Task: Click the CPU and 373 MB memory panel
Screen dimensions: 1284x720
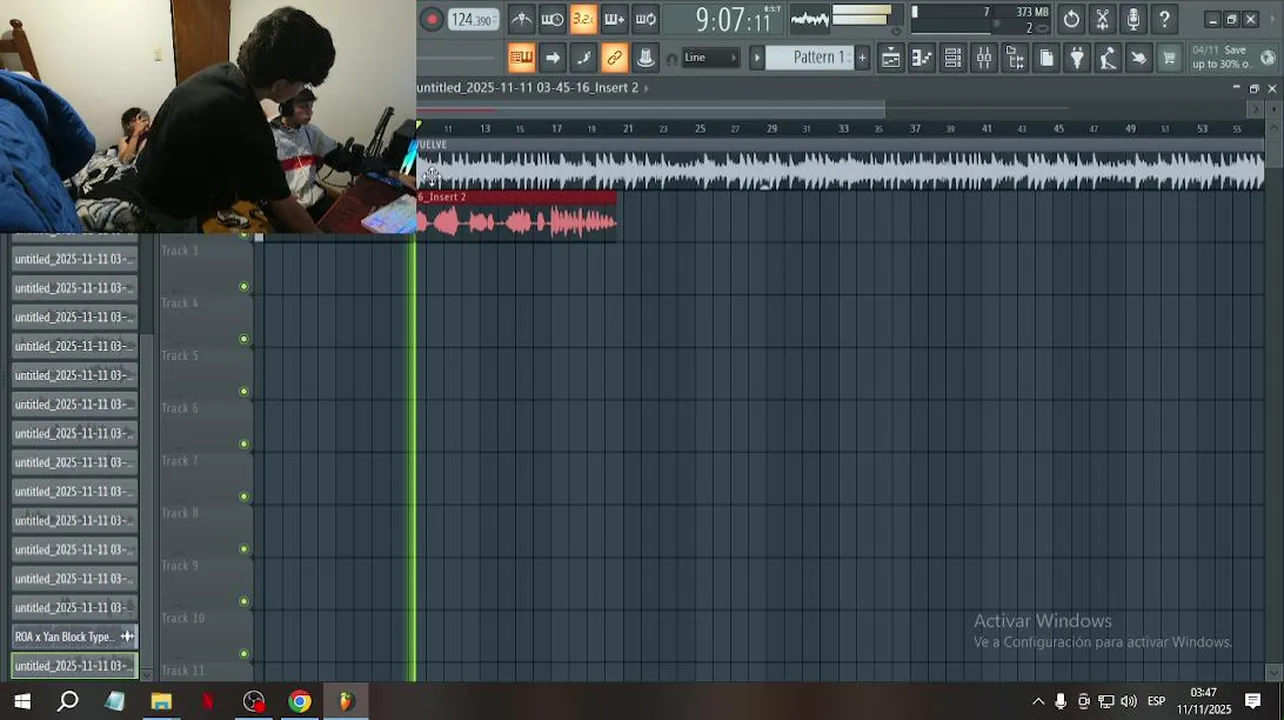Action: pyautogui.click(x=980, y=19)
